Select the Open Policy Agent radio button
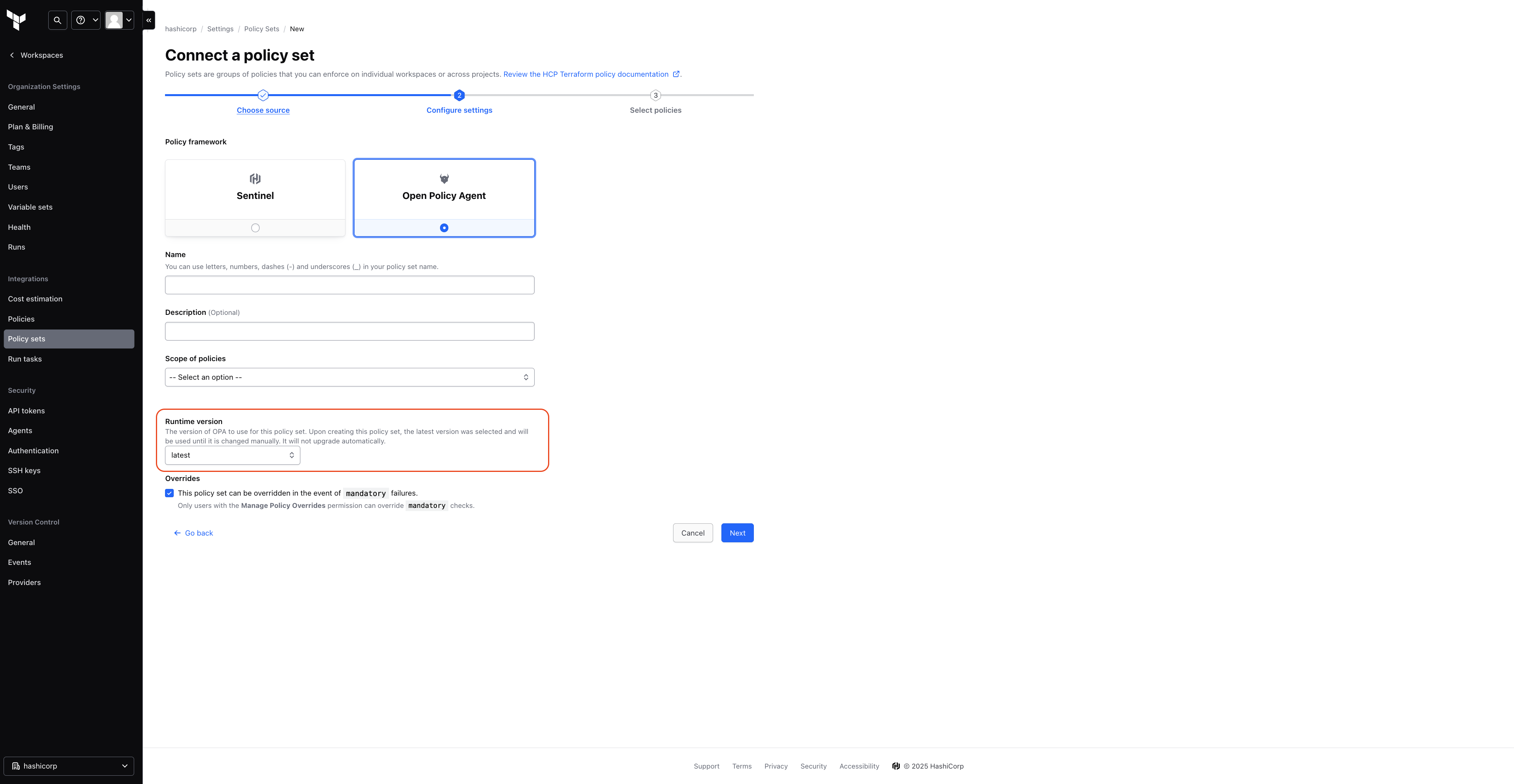The width and height of the screenshot is (1514, 784). [x=444, y=228]
